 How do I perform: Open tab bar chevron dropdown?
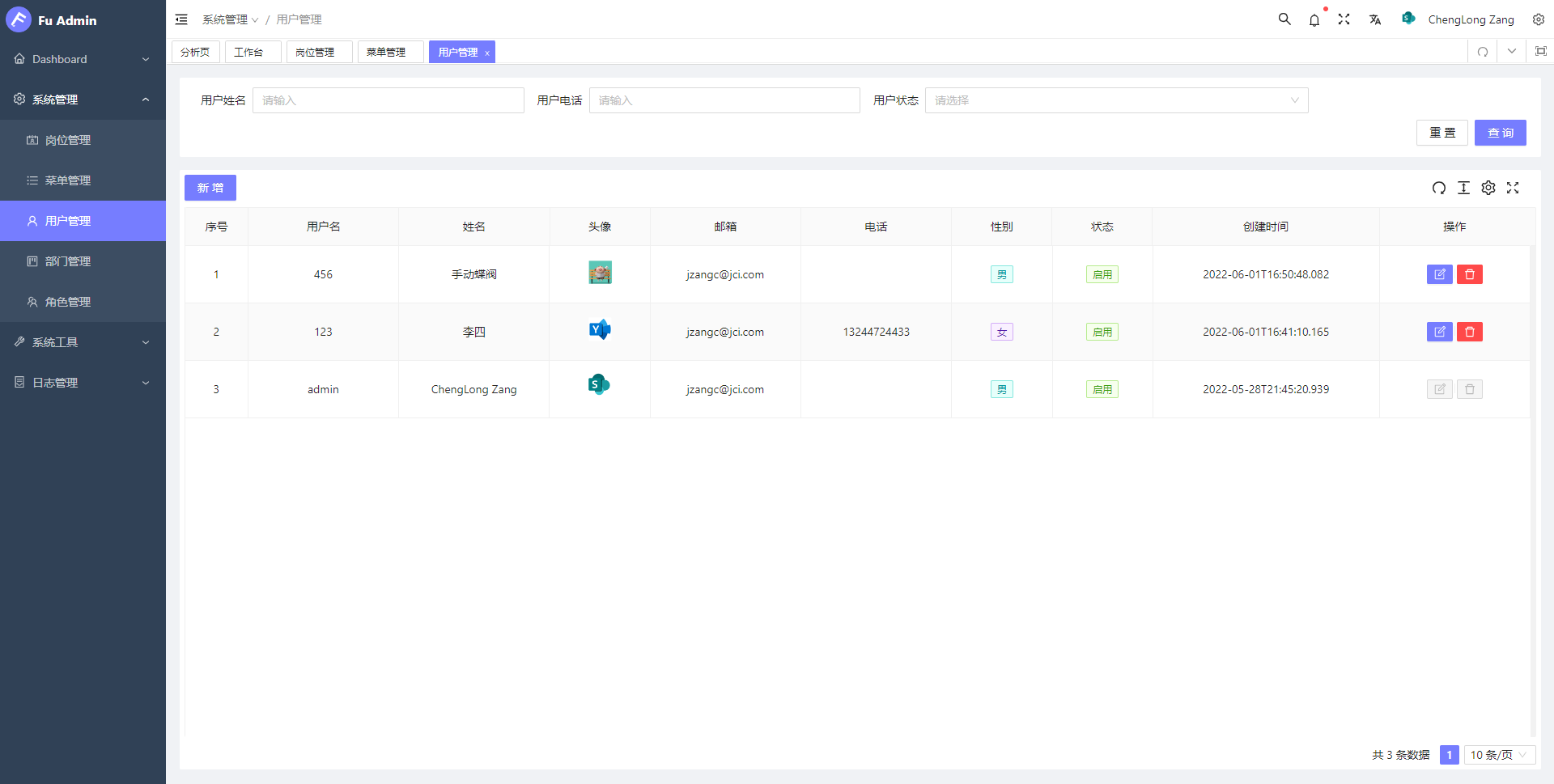click(x=1512, y=52)
